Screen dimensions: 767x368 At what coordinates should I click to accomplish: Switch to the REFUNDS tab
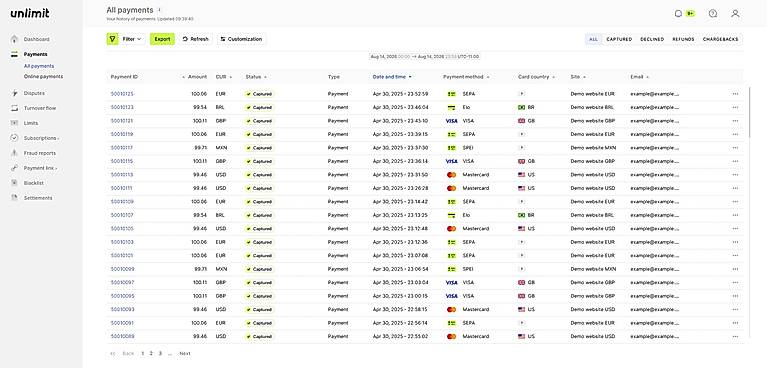[683, 39]
